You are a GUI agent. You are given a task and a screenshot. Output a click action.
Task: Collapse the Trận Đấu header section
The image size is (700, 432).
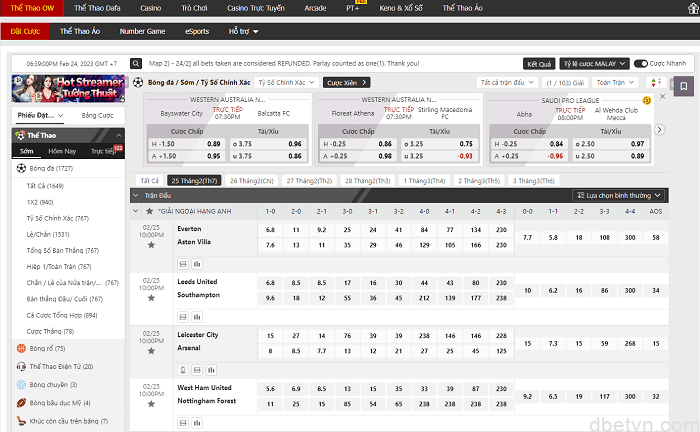[136, 195]
